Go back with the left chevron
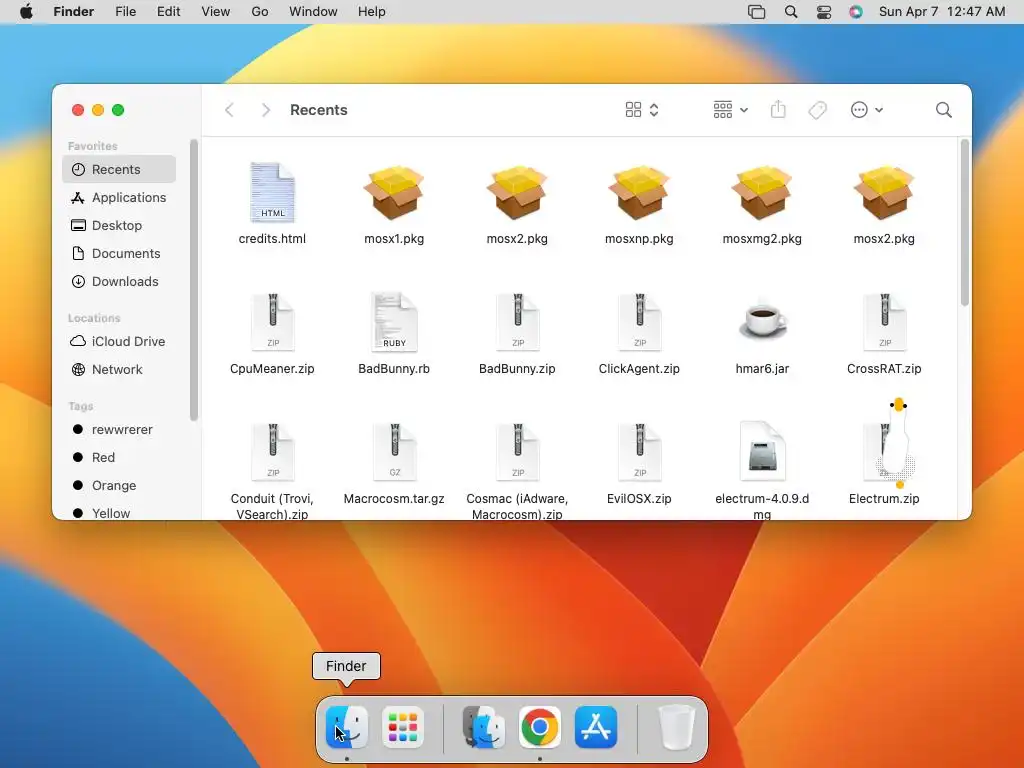The width and height of the screenshot is (1024, 768). (x=229, y=110)
